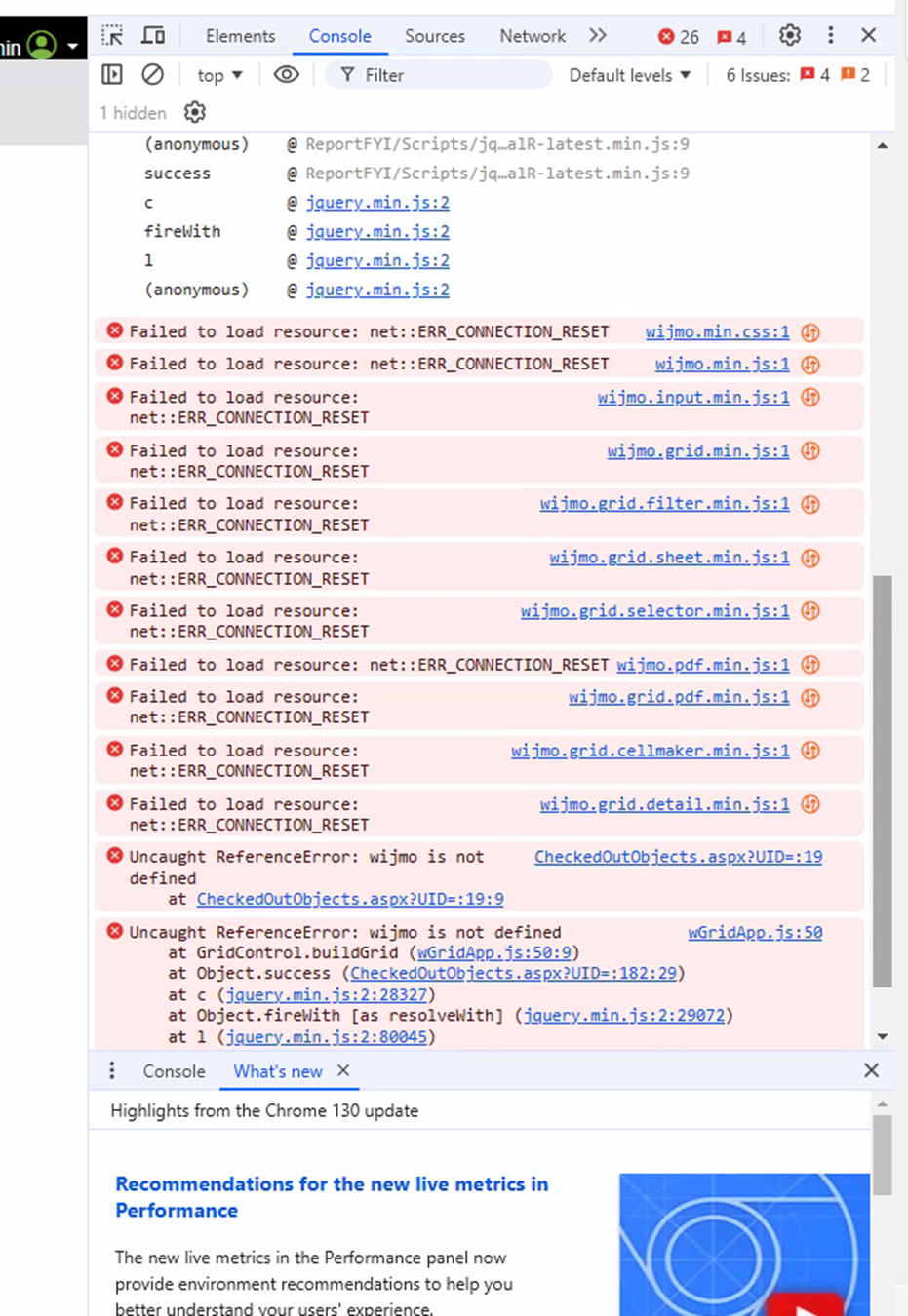Open the Default levels dropdown
Image resolution: width=908 pixels, height=1316 pixels.
(x=630, y=75)
